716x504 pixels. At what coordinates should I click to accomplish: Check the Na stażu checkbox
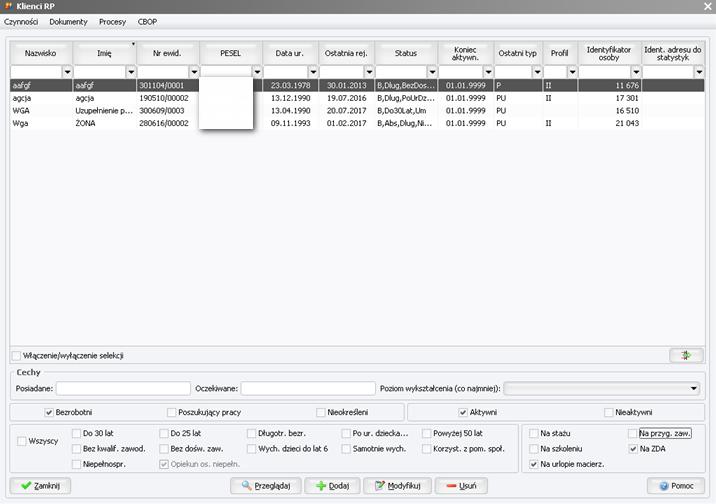pyautogui.click(x=533, y=433)
